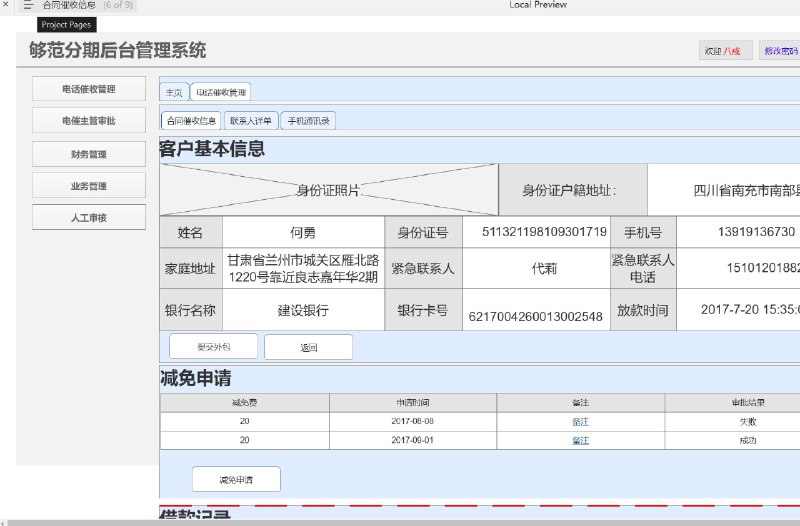The width and height of the screenshot is (800, 526).
Task: Click the ID number 511321198109301719
Action: pos(544,232)
